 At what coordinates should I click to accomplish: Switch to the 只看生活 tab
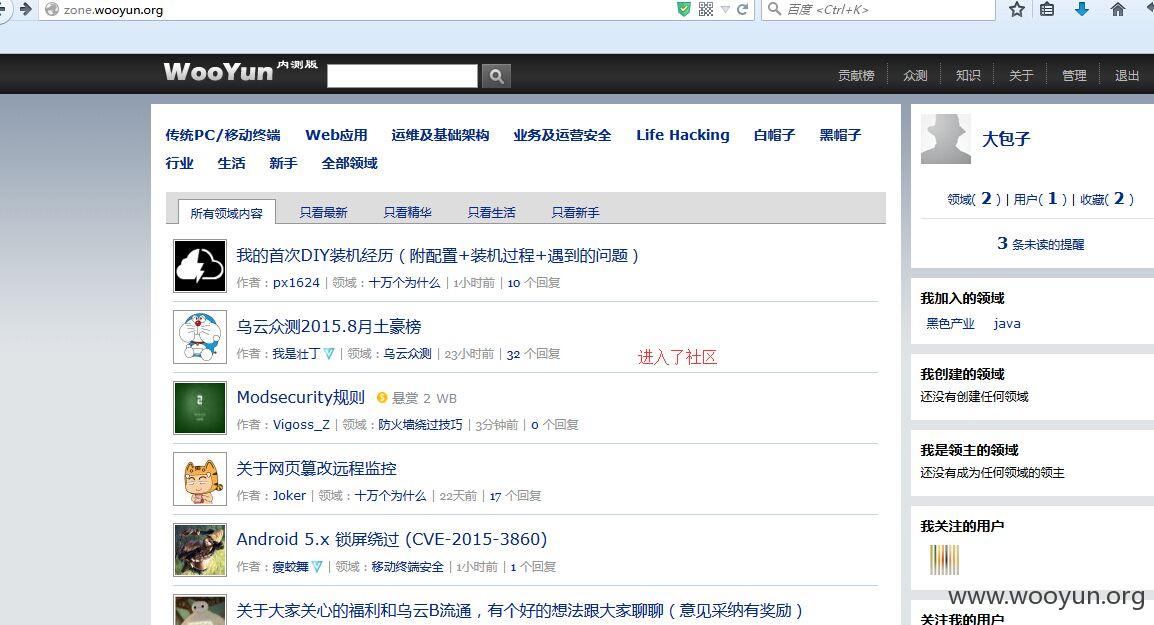tap(492, 212)
